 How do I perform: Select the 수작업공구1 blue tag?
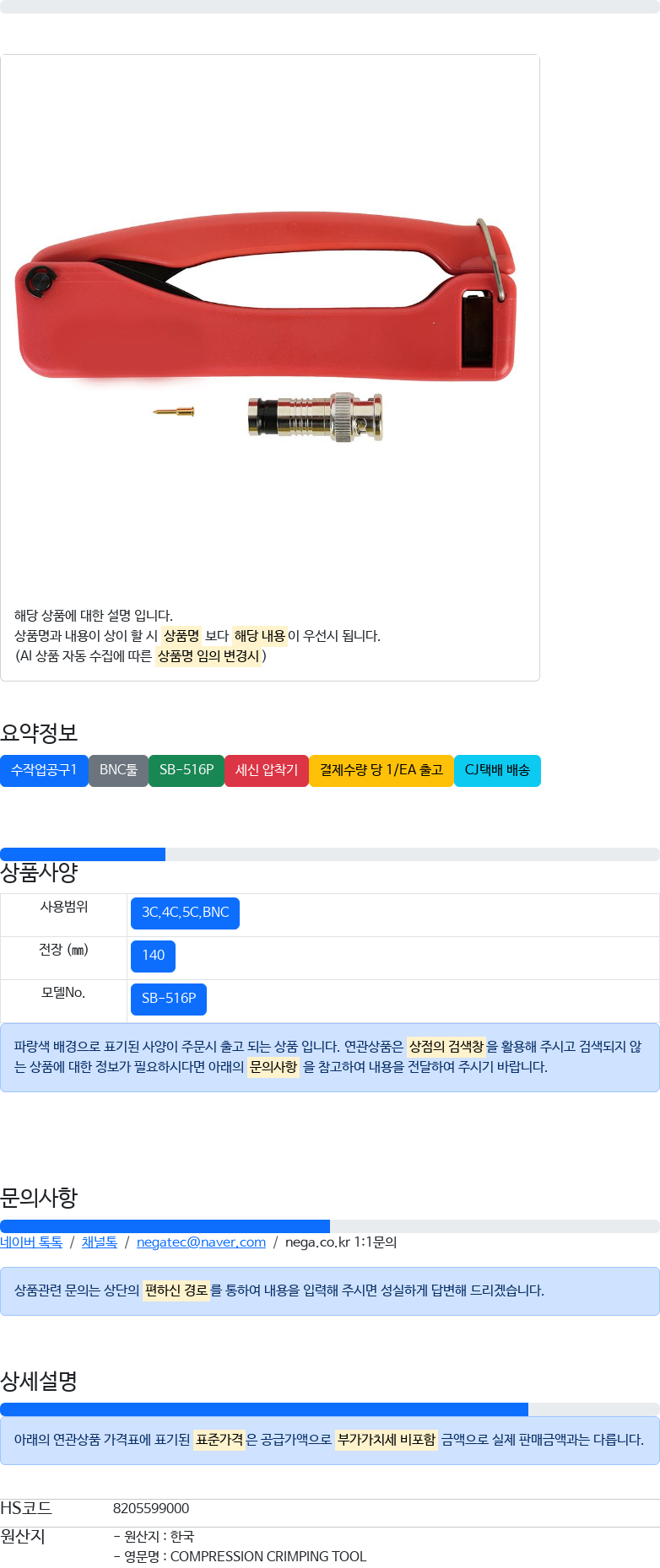click(x=44, y=770)
